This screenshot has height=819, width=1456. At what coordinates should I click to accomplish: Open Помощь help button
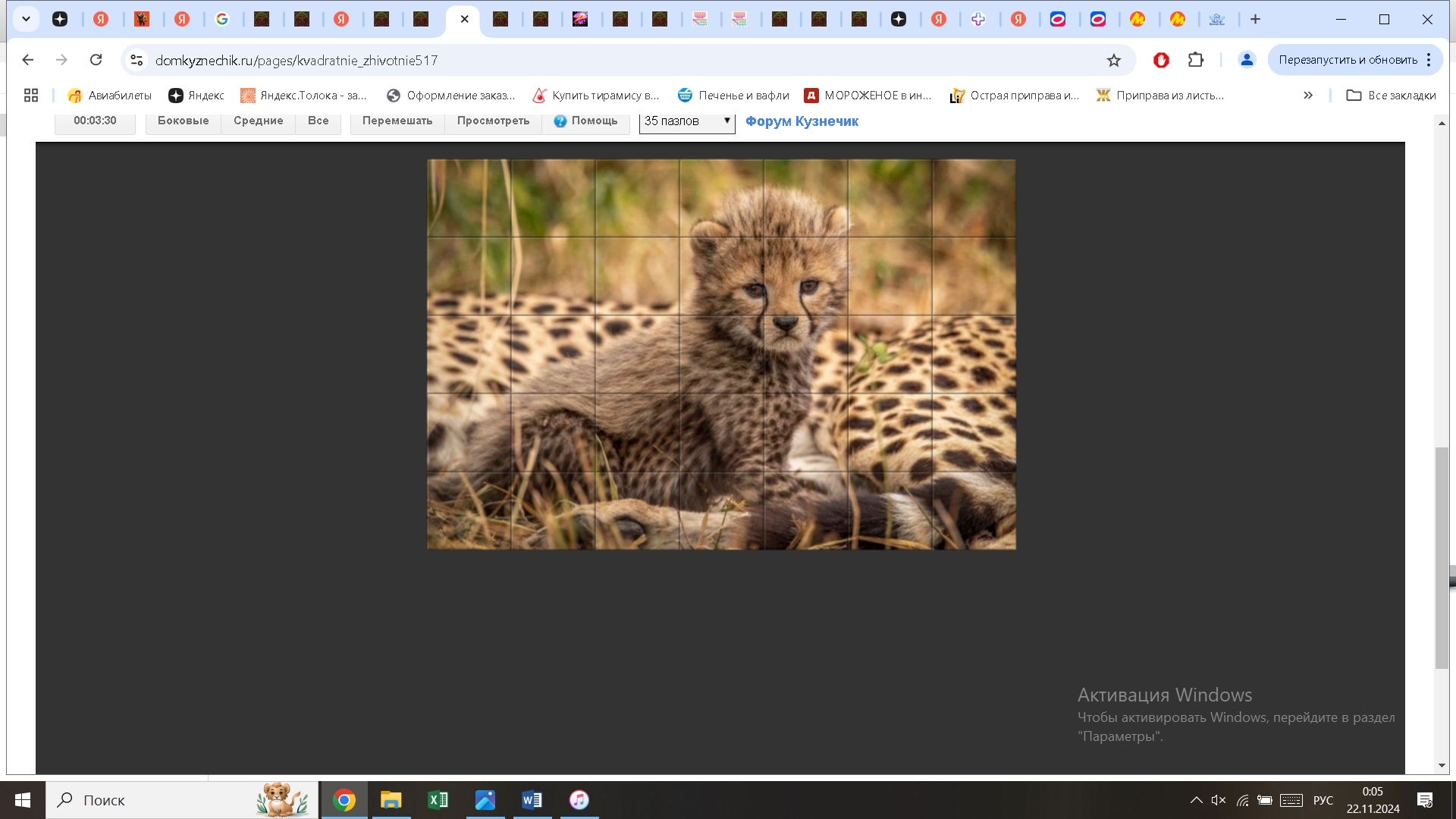click(585, 121)
